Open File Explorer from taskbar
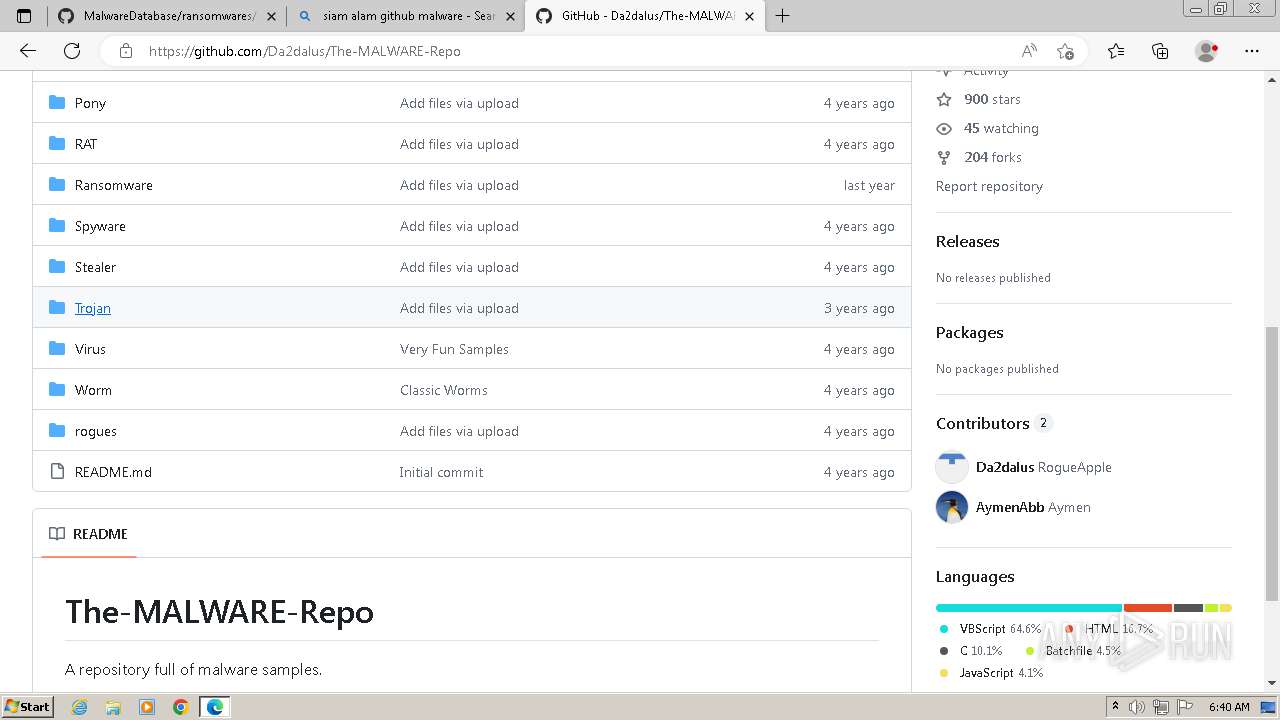The image size is (1280, 720). [x=113, y=707]
